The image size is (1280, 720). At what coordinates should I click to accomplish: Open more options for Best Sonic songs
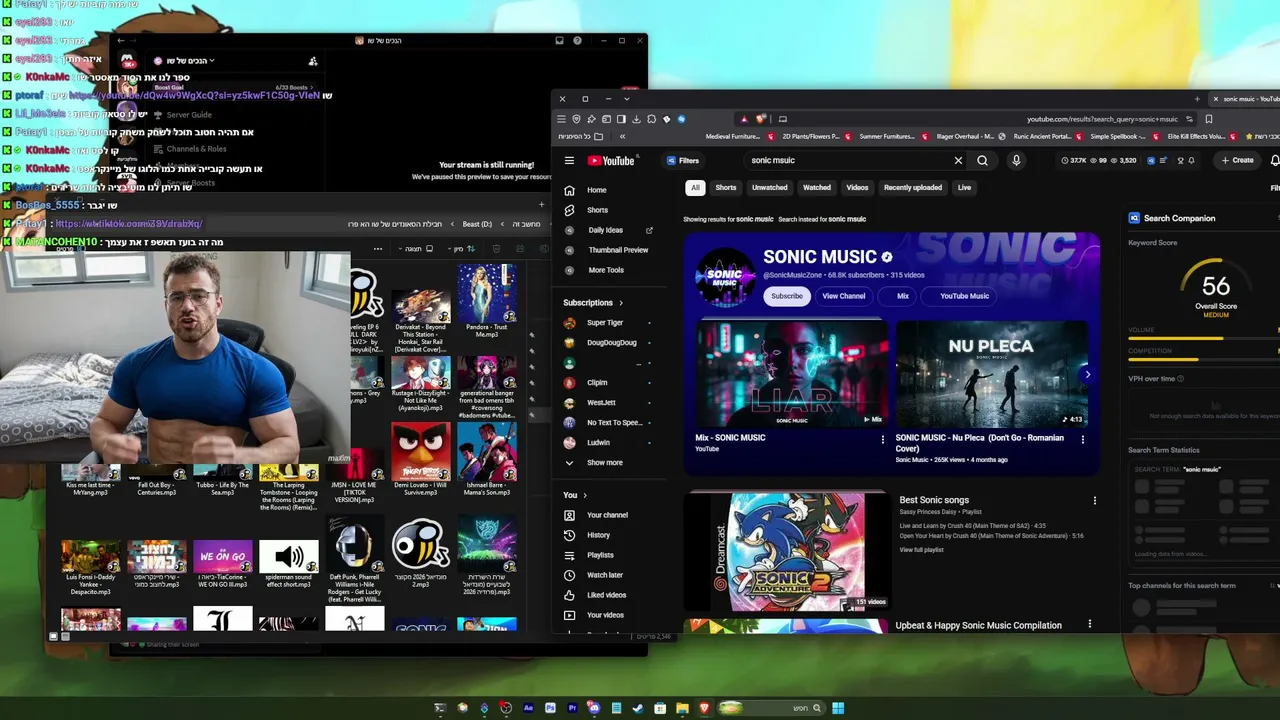click(1094, 500)
